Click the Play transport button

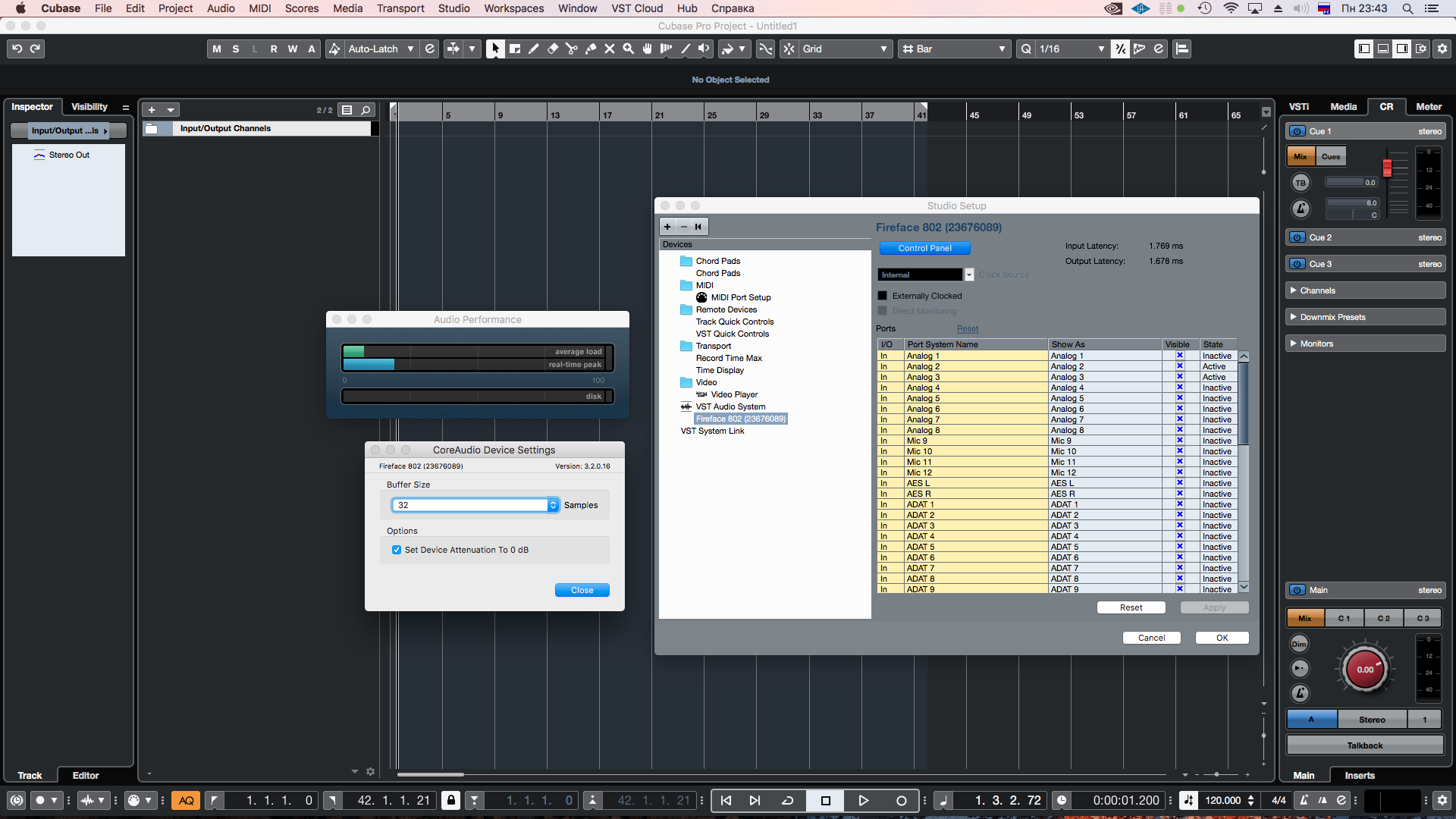863,800
